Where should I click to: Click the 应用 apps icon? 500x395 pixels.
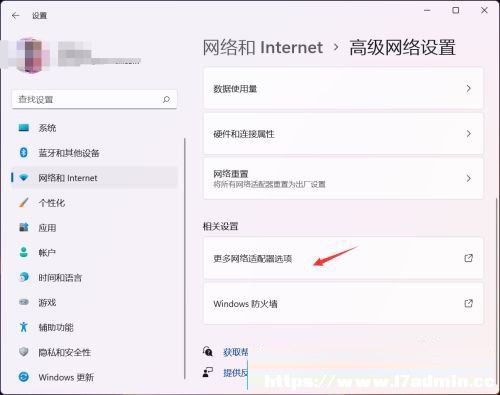24,228
